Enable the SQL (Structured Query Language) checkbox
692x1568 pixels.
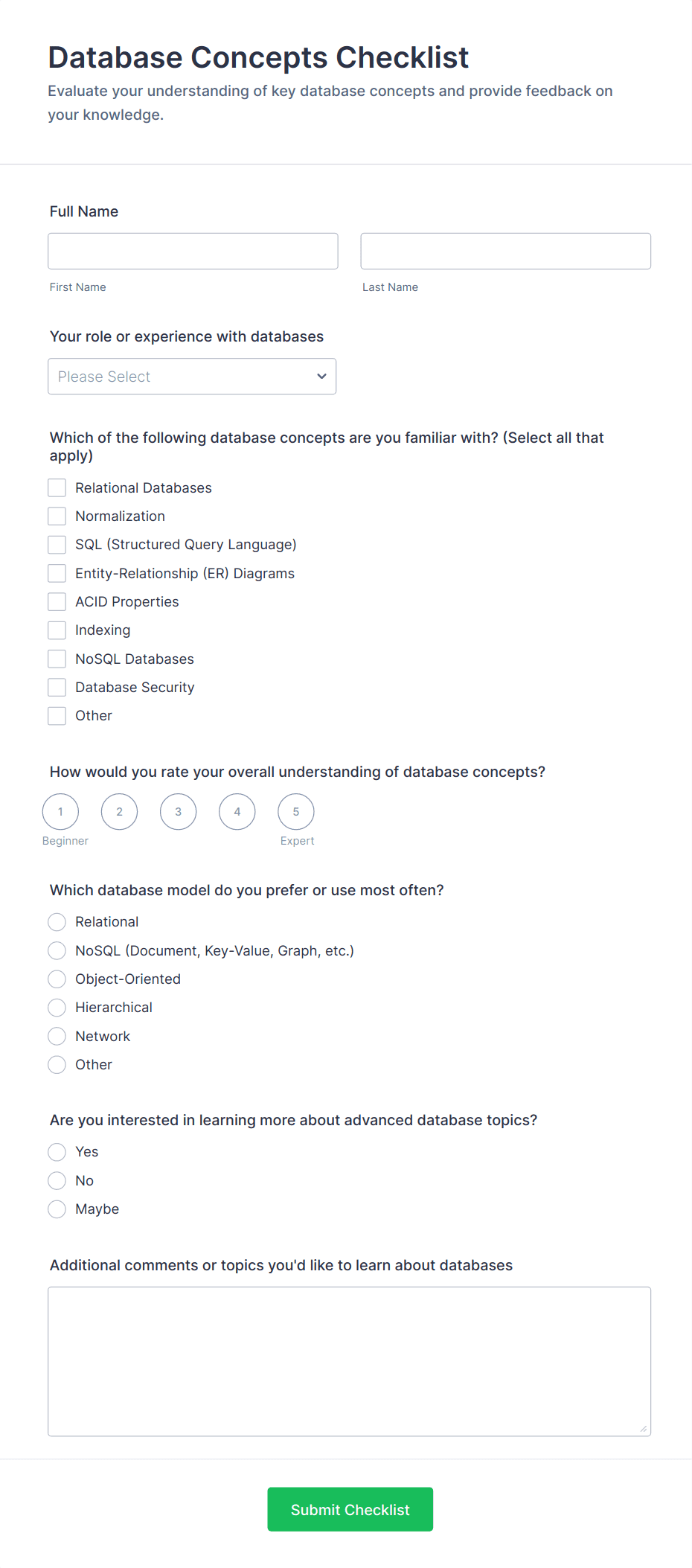(57, 544)
